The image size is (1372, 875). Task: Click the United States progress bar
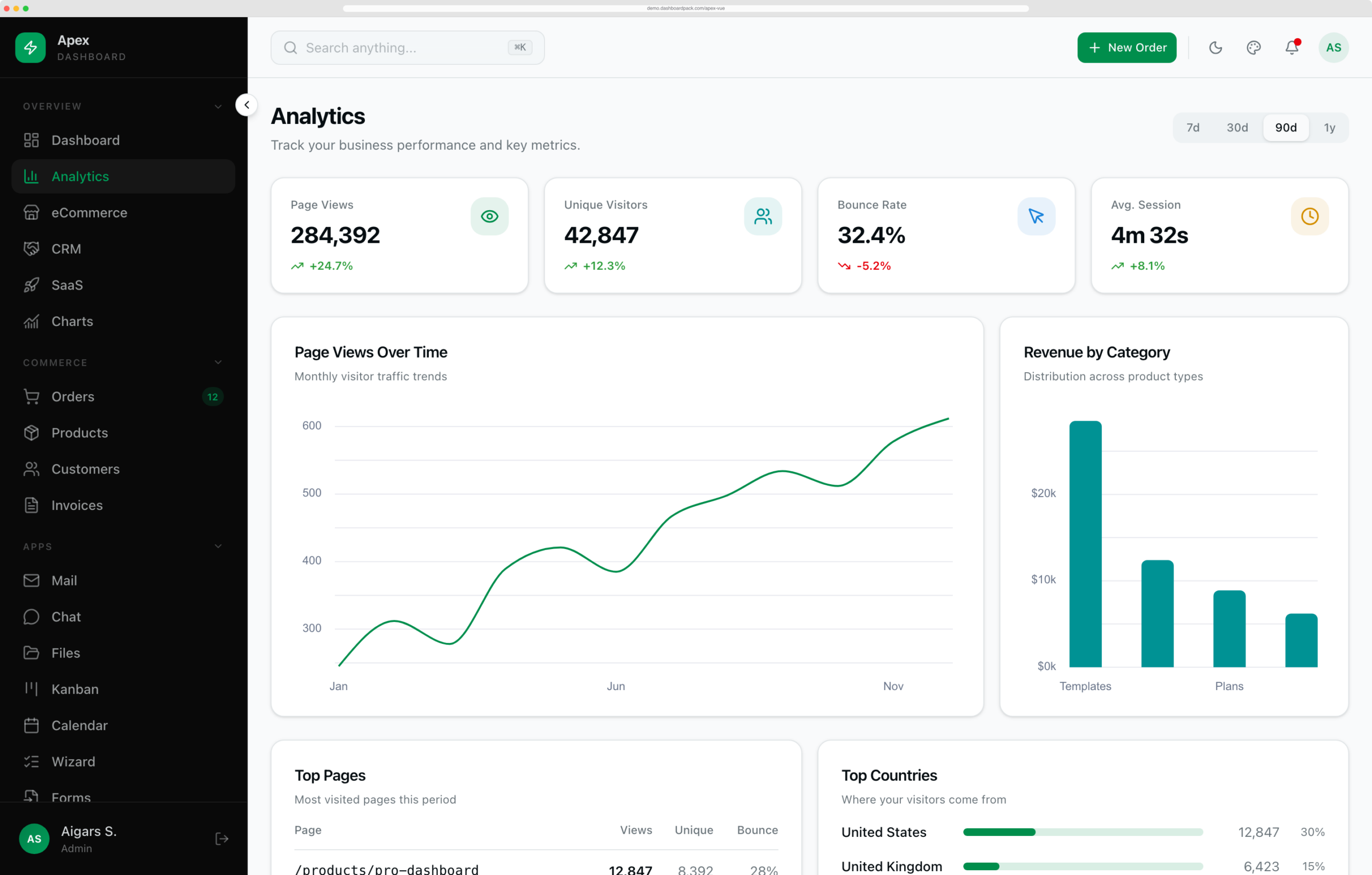(1083, 832)
